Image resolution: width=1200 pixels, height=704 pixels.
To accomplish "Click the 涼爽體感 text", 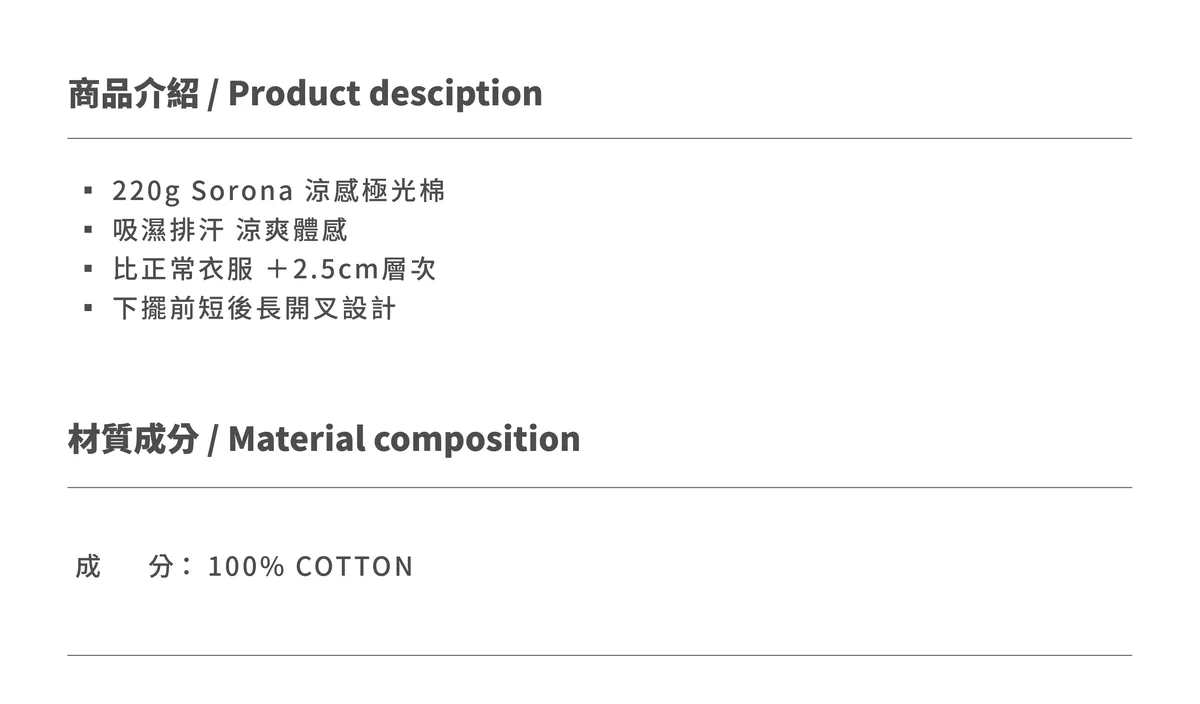I will (292, 230).
